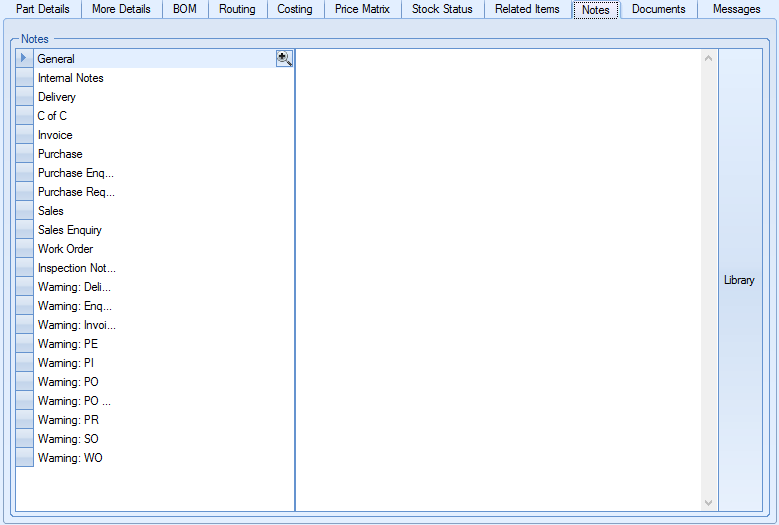Screen dimensions: 779x525
Task: Open the Price Matrix tab
Action: click(x=362, y=9)
